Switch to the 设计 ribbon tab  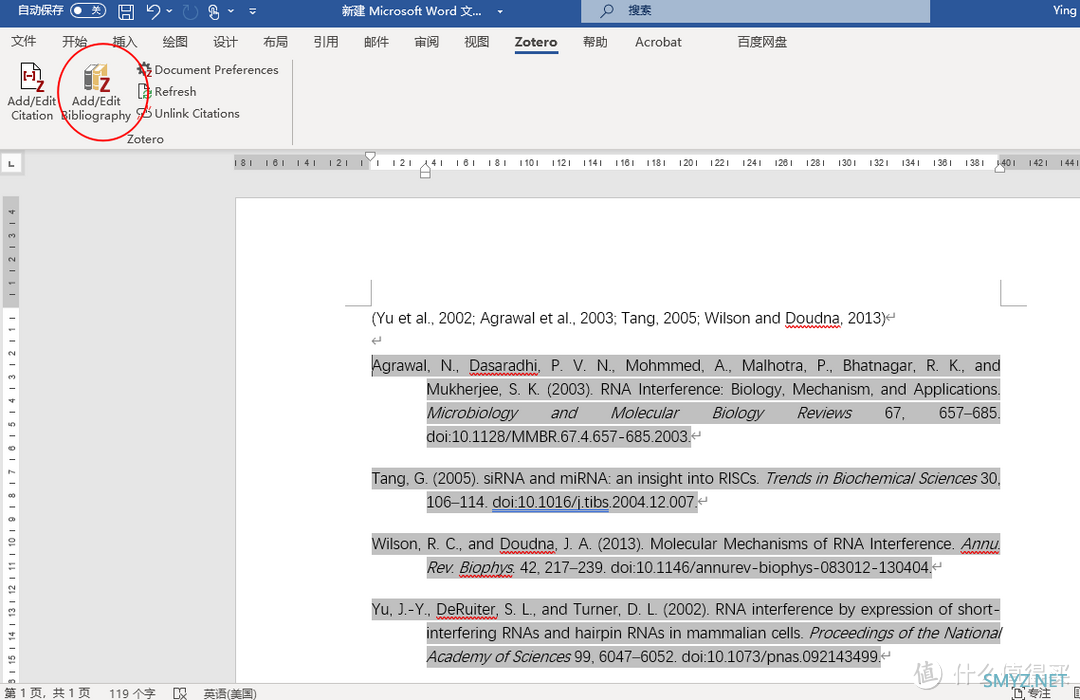point(225,41)
